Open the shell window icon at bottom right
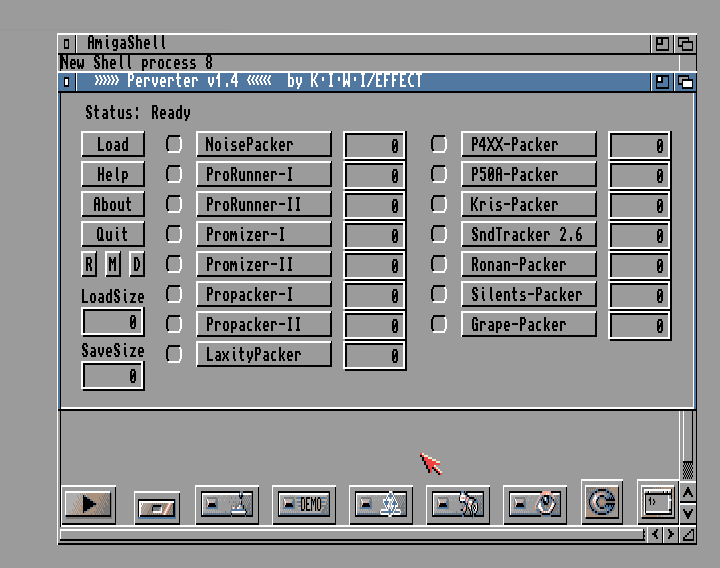The height and width of the screenshot is (568, 720). click(656, 502)
